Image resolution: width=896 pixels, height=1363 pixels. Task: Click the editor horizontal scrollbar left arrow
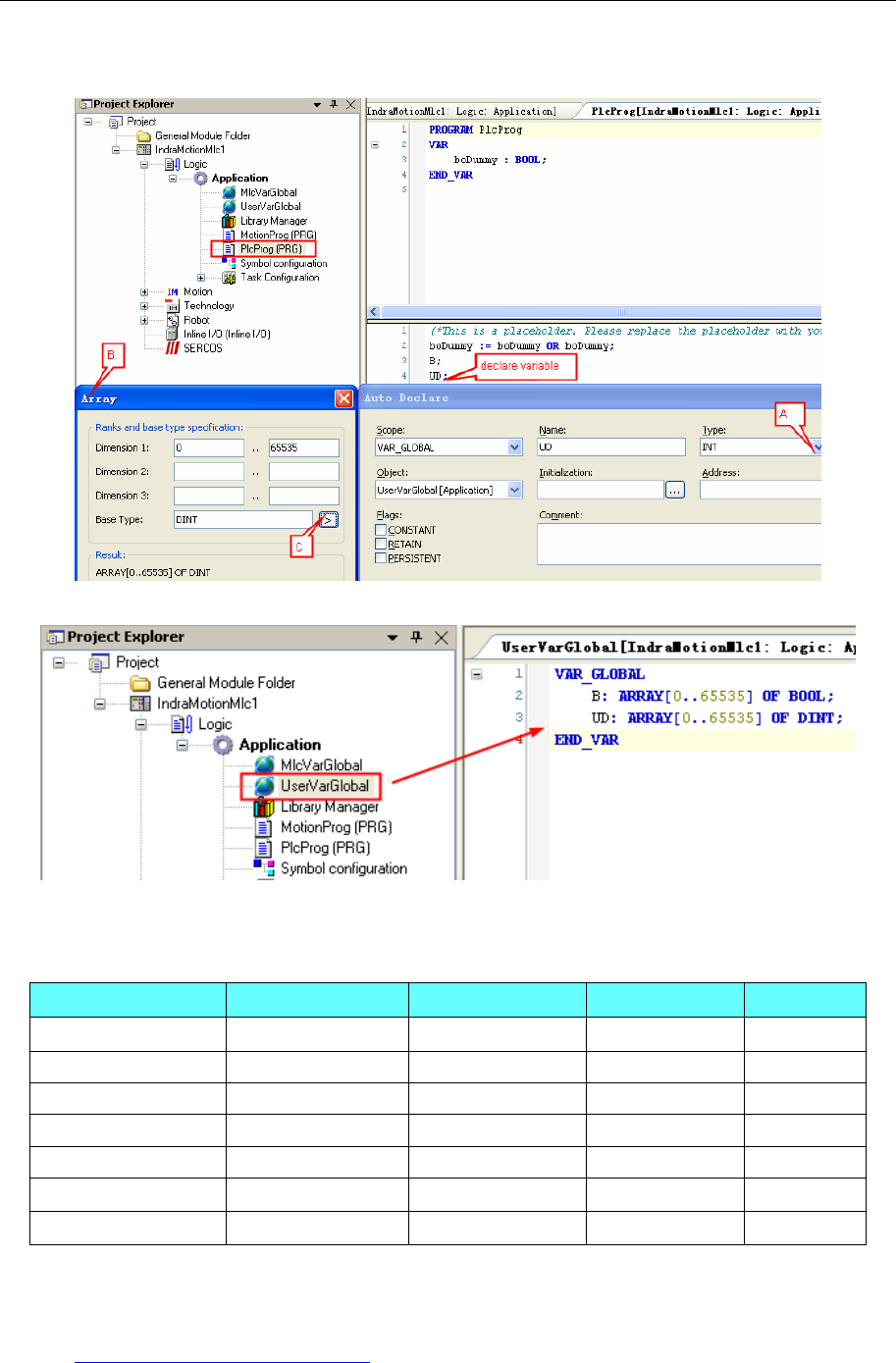click(373, 312)
